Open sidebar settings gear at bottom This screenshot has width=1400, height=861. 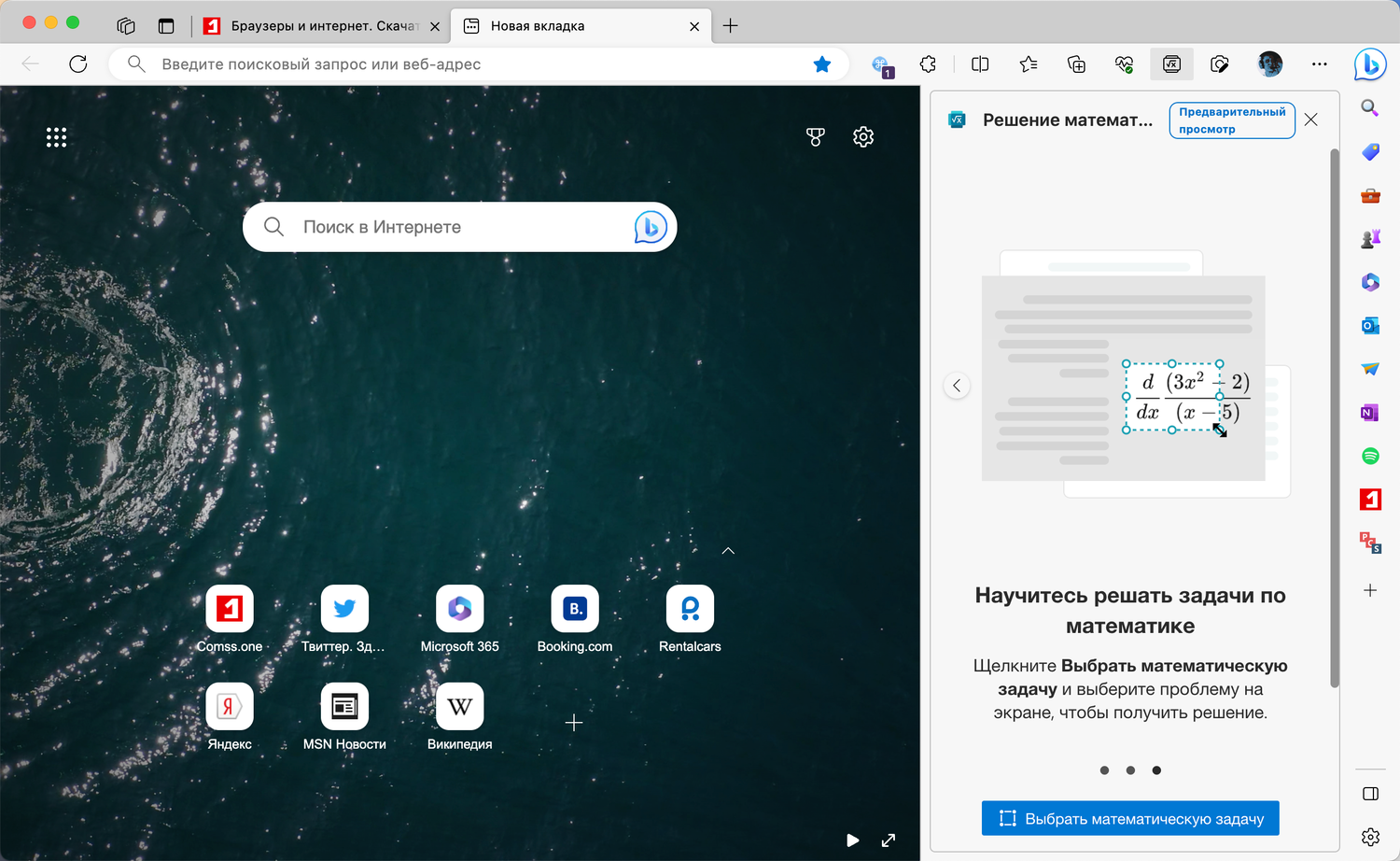click(x=1370, y=837)
